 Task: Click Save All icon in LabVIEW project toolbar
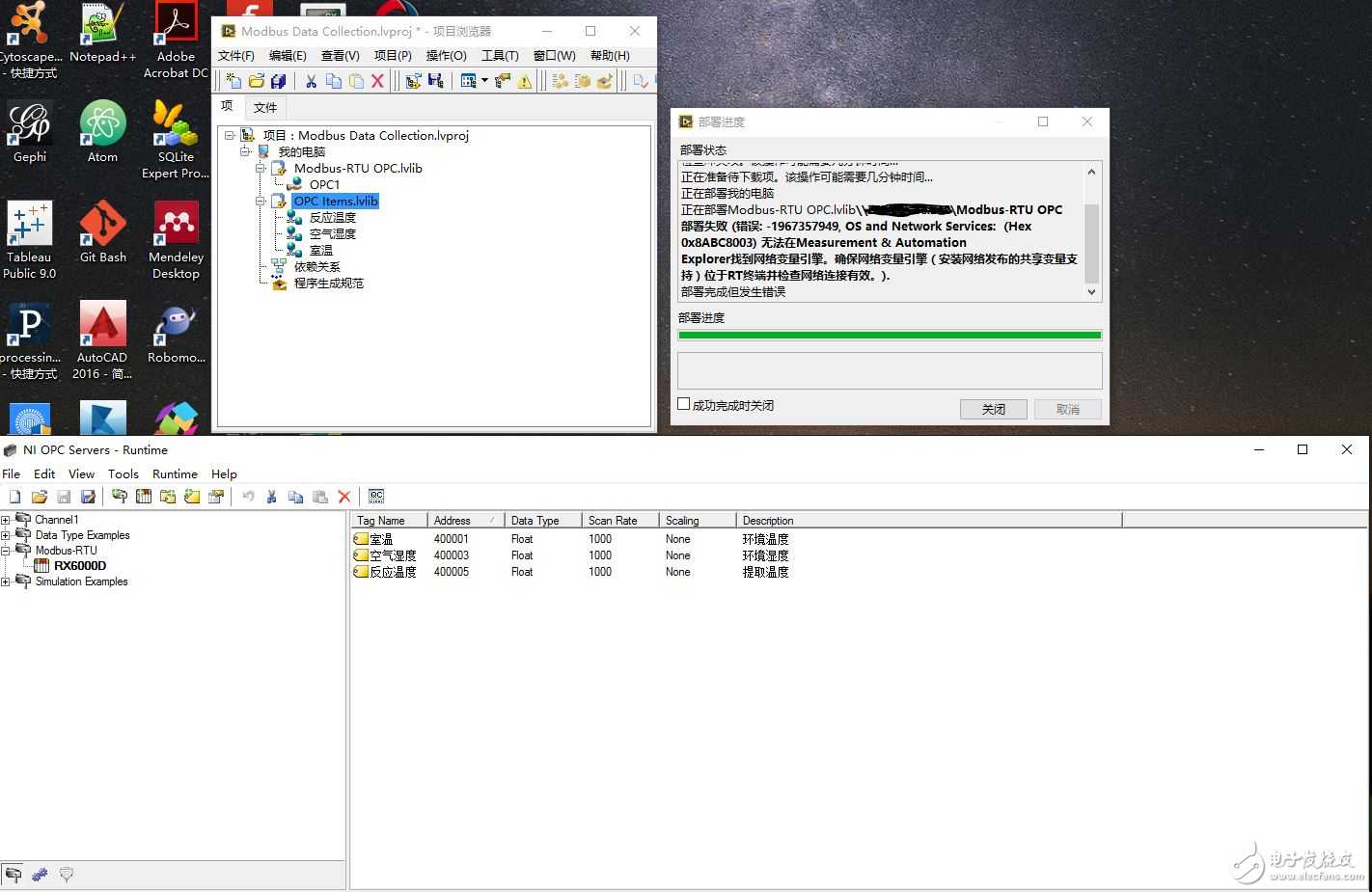(x=279, y=81)
